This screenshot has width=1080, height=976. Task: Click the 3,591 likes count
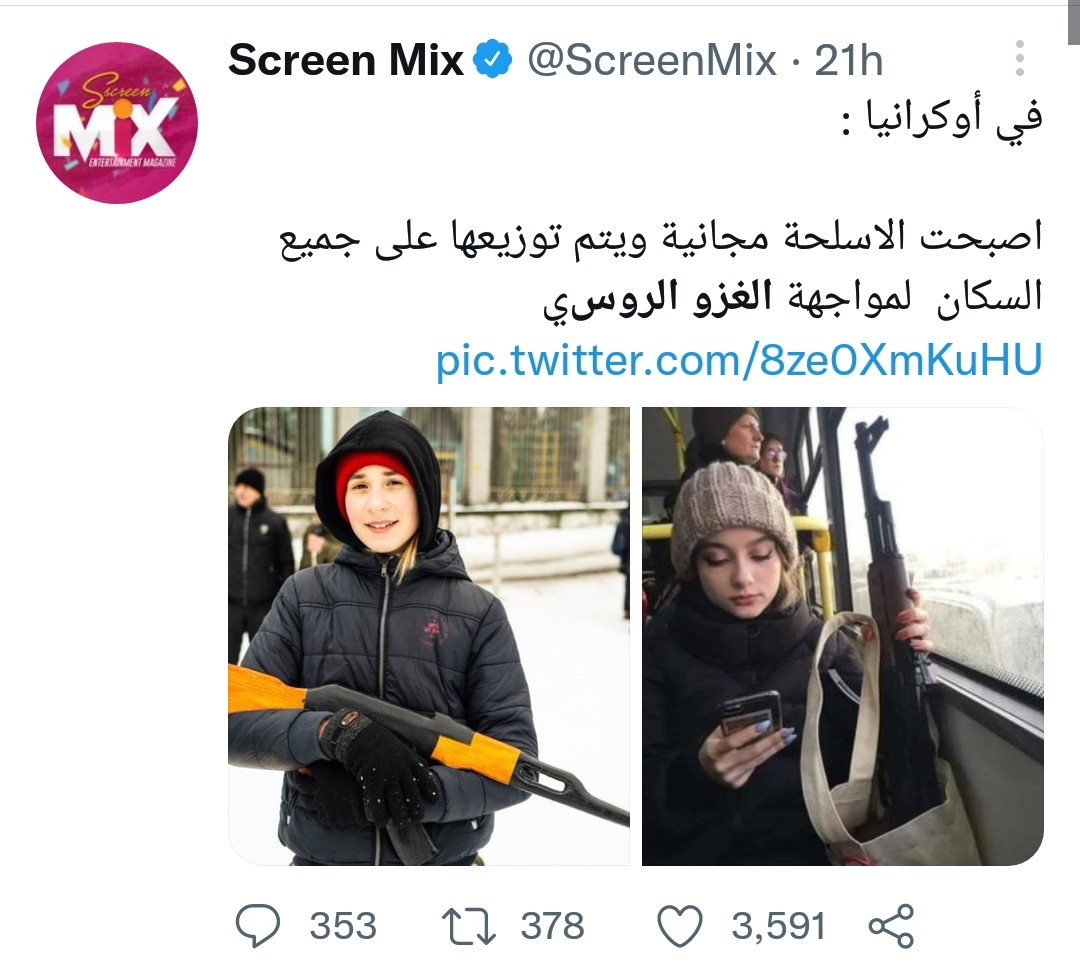(778, 926)
